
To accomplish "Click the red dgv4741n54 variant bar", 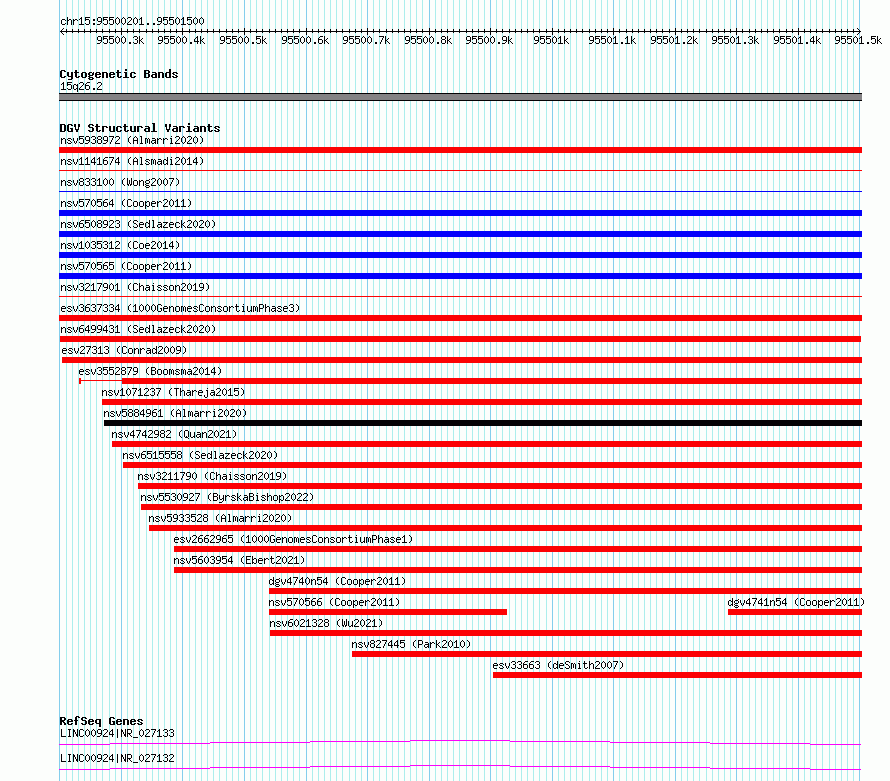I will (x=795, y=612).
